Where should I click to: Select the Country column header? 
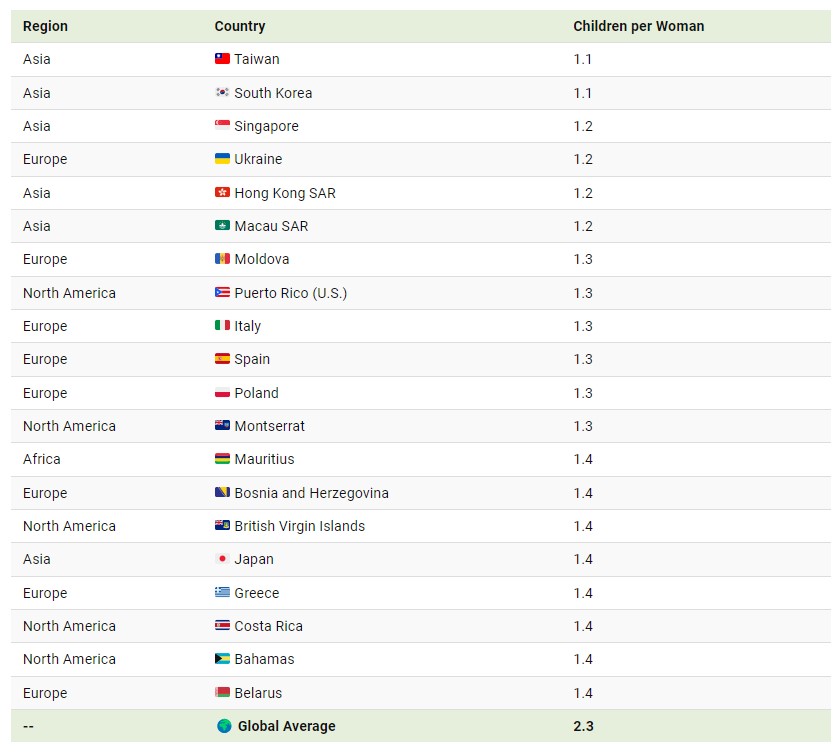coord(240,26)
